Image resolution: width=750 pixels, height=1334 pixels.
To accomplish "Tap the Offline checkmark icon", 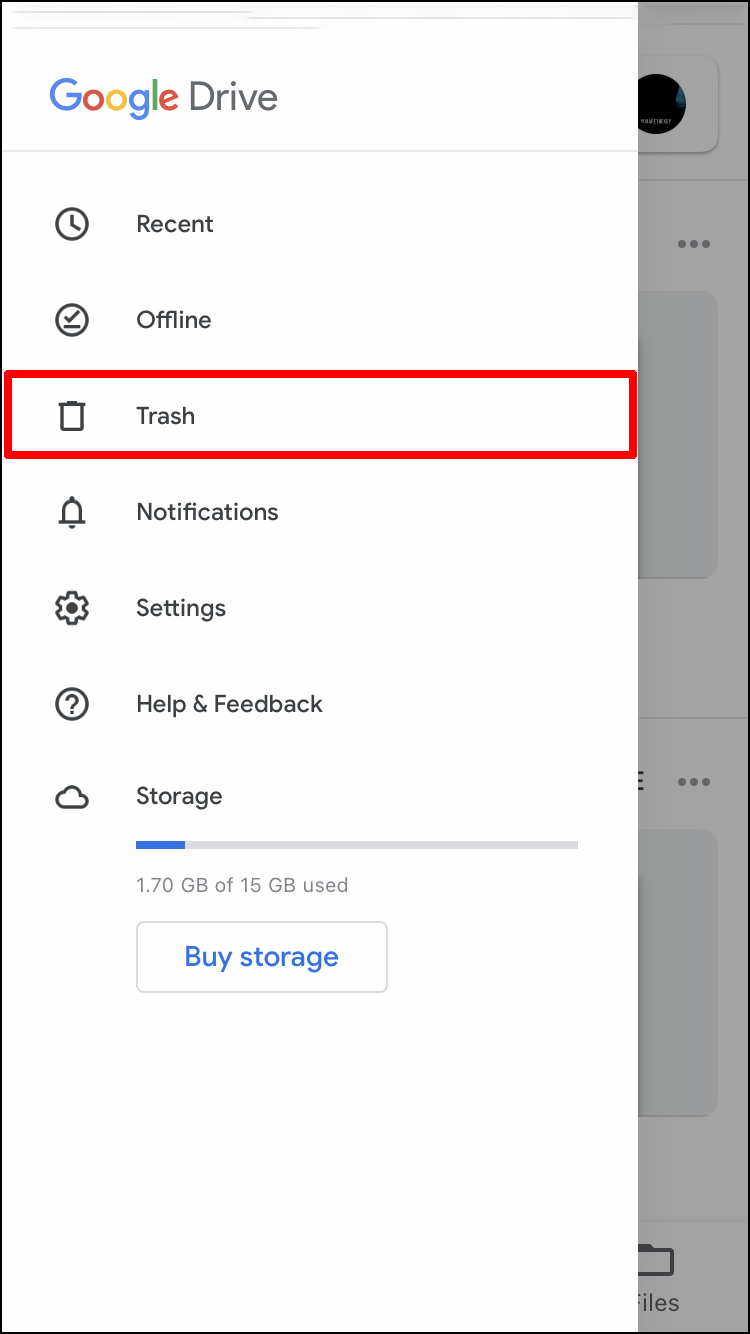I will click(71, 320).
